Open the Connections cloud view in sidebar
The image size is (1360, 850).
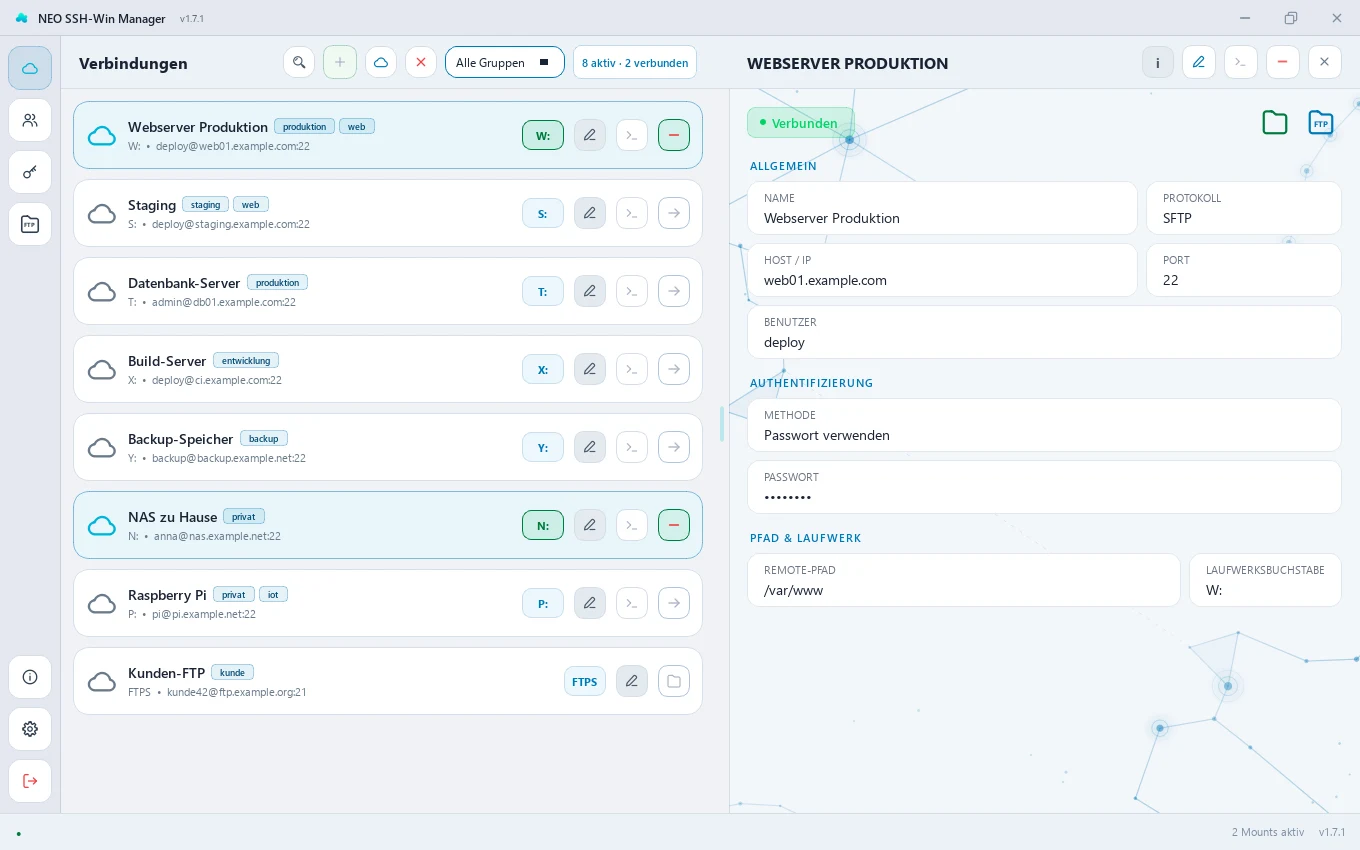click(30, 68)
